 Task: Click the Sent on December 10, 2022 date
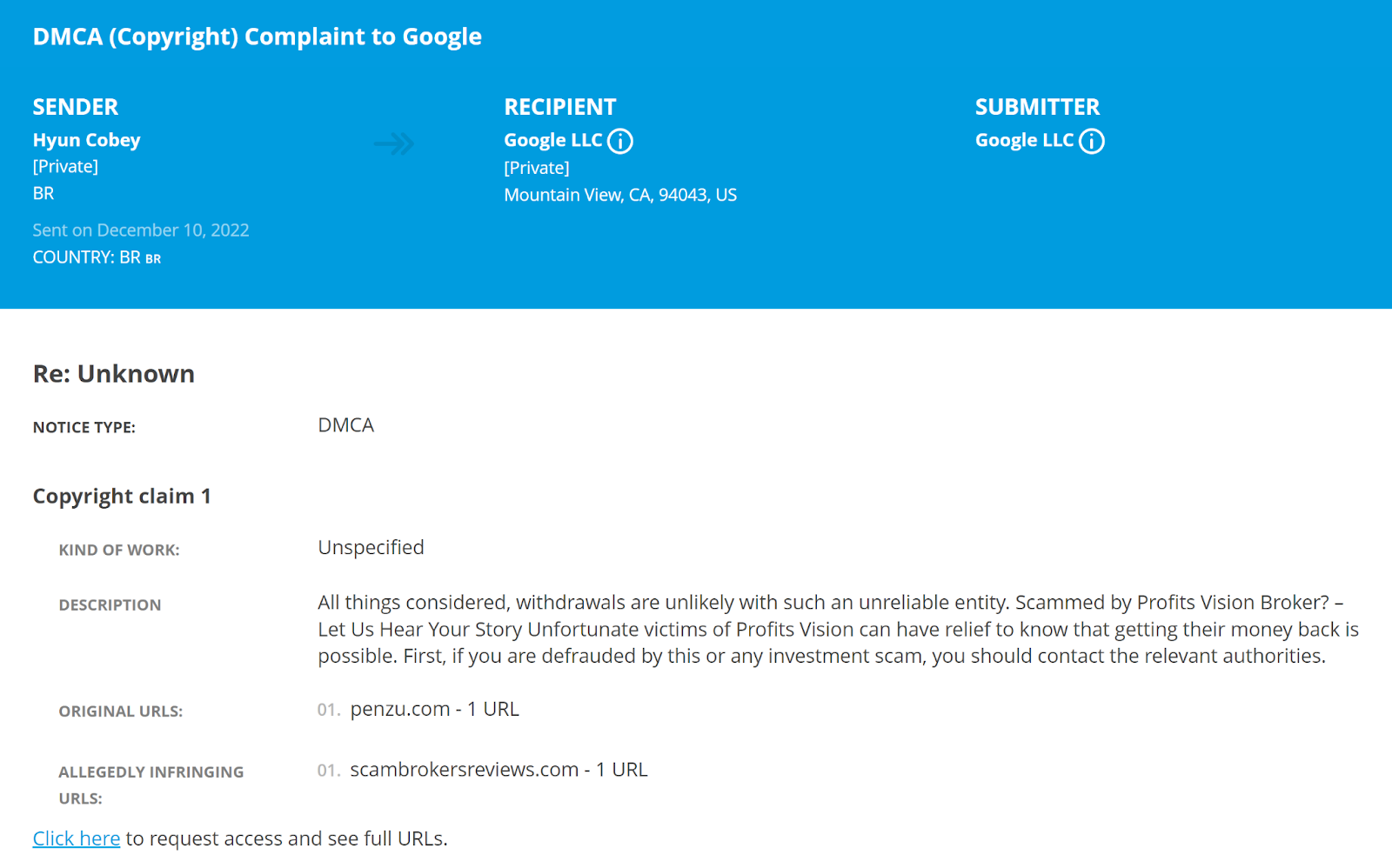[x=141, y=230]
